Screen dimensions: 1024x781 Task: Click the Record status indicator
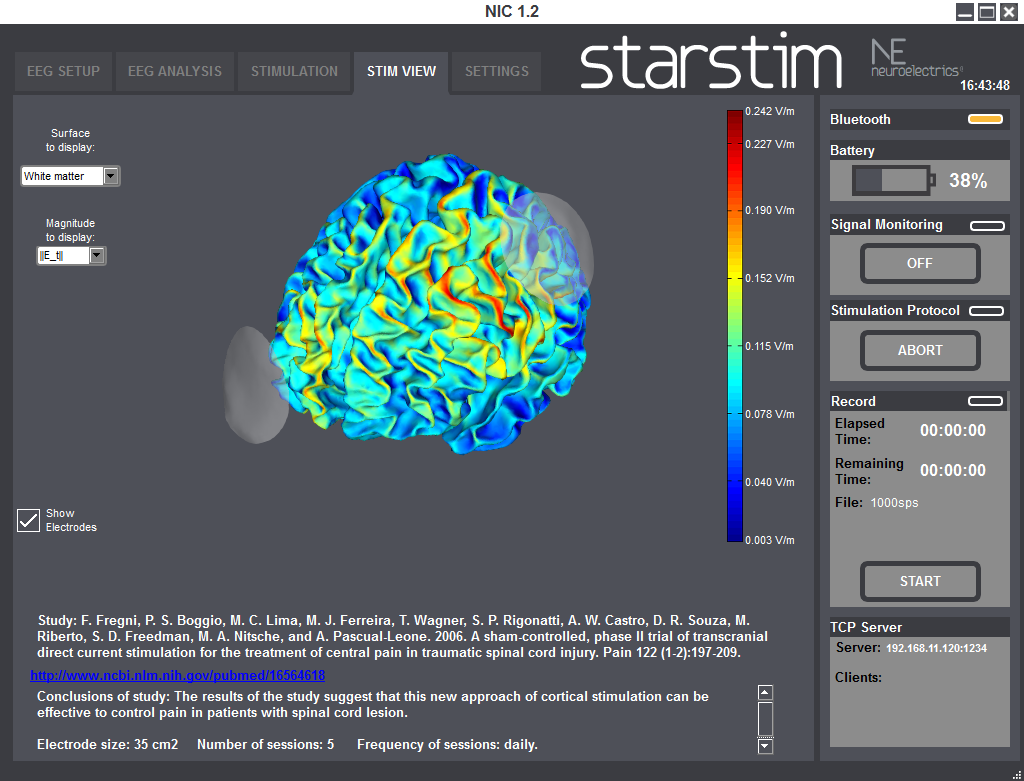click(985, 401)
